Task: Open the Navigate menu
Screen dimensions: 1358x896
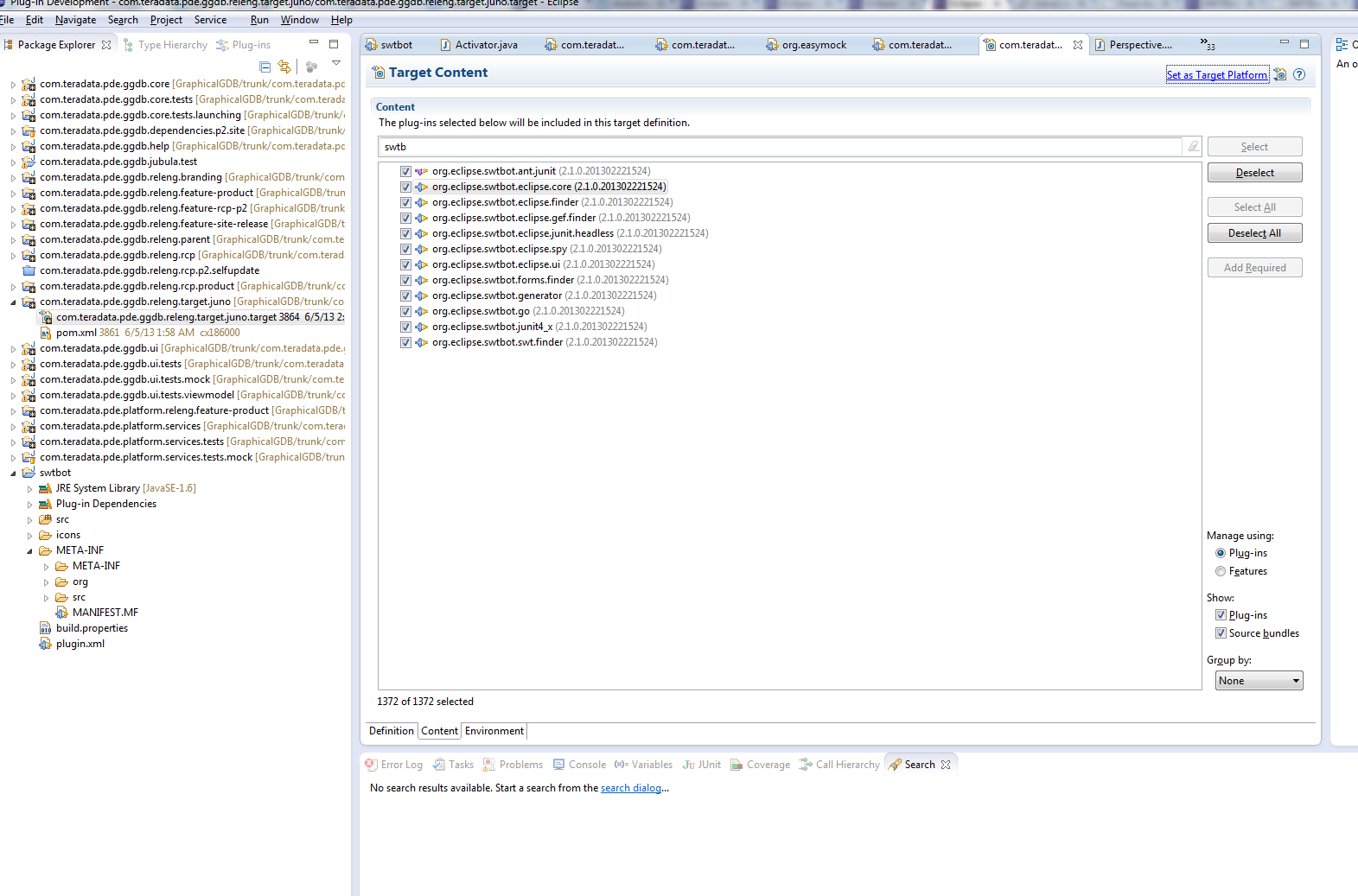Action: [75, 20]
